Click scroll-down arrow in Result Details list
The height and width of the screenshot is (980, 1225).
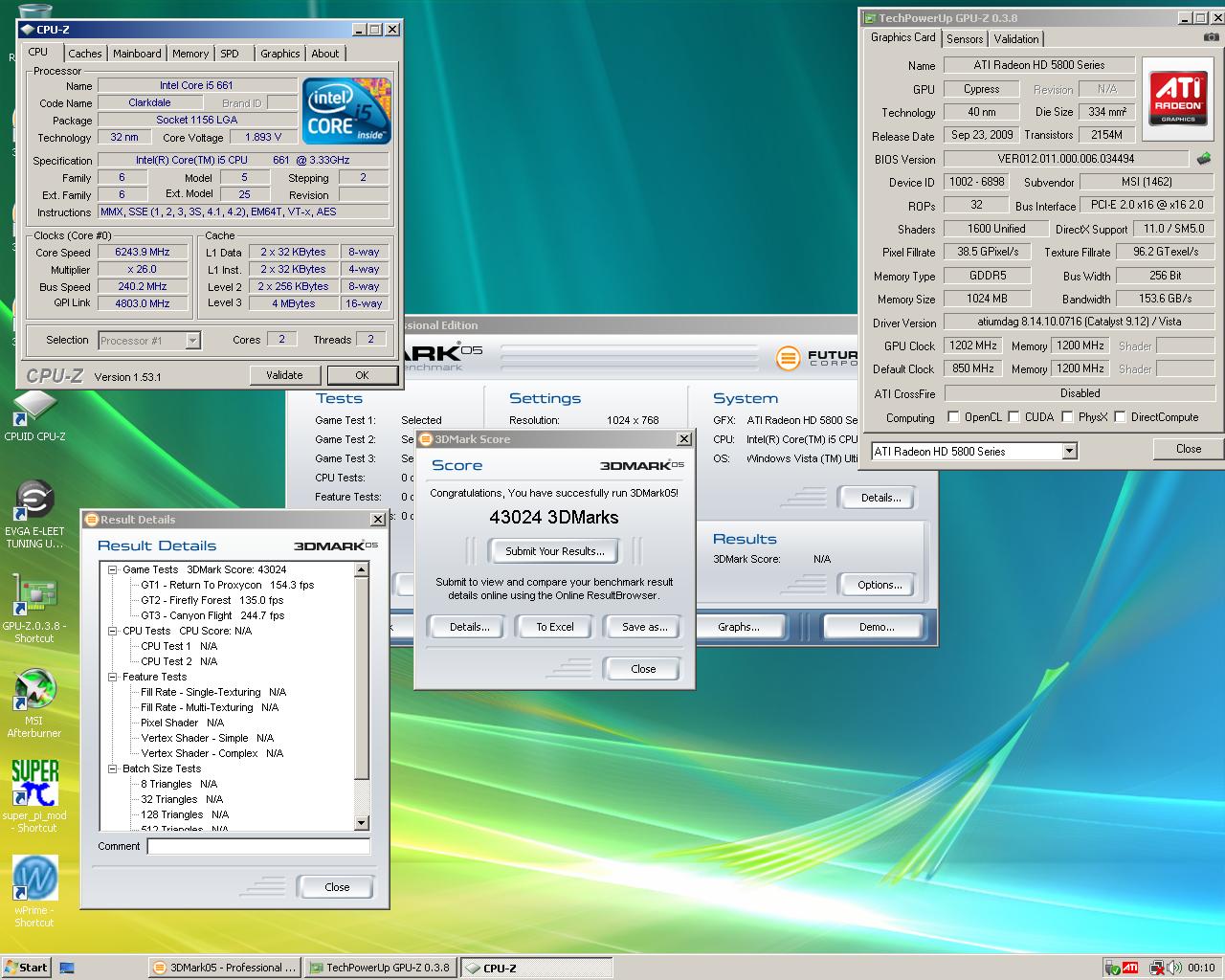(x=361, y=823)
